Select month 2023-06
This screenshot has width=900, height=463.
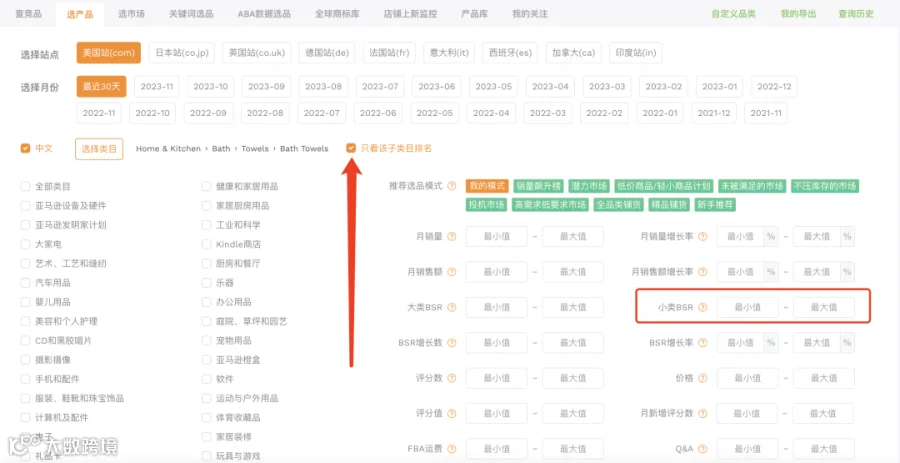437,87
